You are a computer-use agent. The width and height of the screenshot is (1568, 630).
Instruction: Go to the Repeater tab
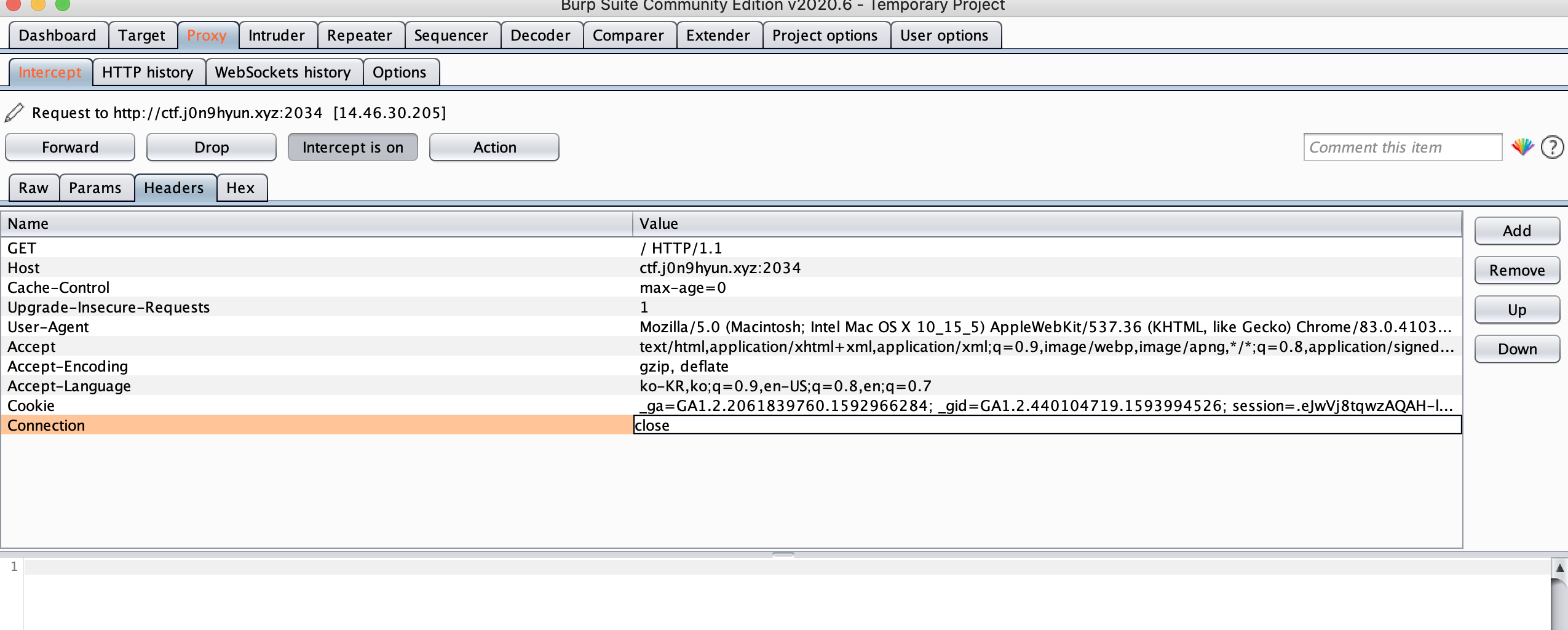pyautogui.click(x=360, y=36)
